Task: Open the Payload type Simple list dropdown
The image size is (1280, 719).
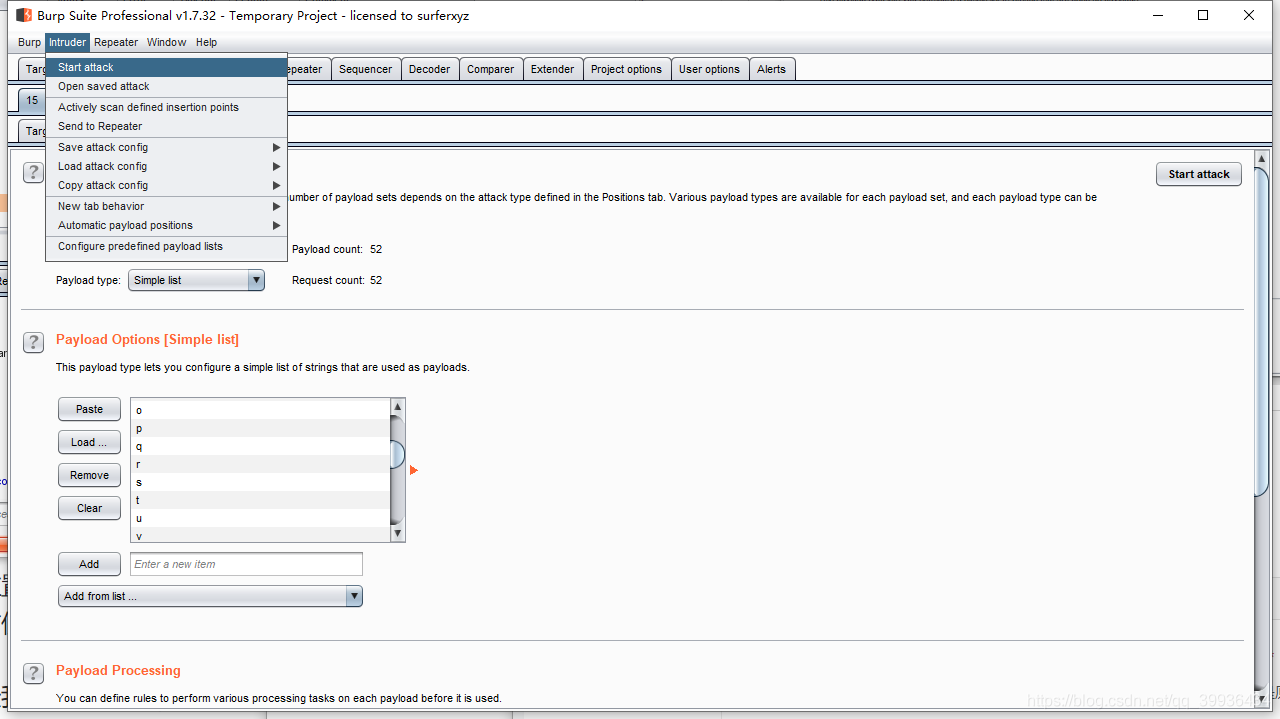Action: tap(197, 280)
